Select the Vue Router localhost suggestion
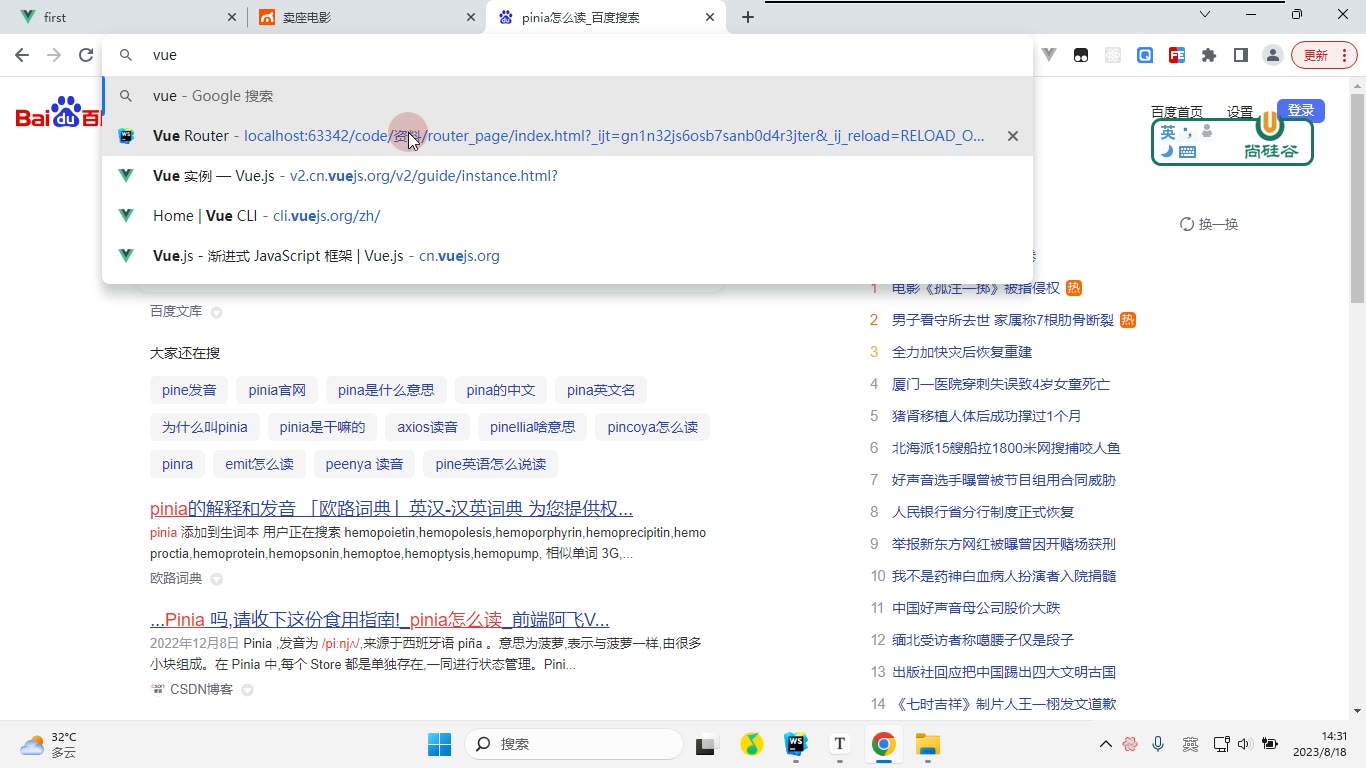 [567, 136]
